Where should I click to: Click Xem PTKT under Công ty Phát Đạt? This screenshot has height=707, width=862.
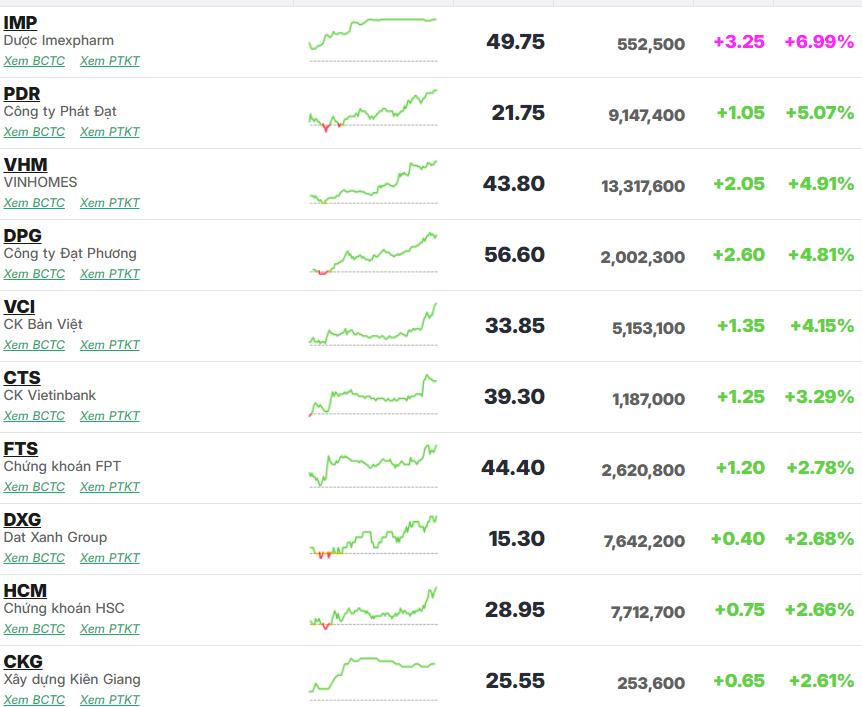[110, 132]
